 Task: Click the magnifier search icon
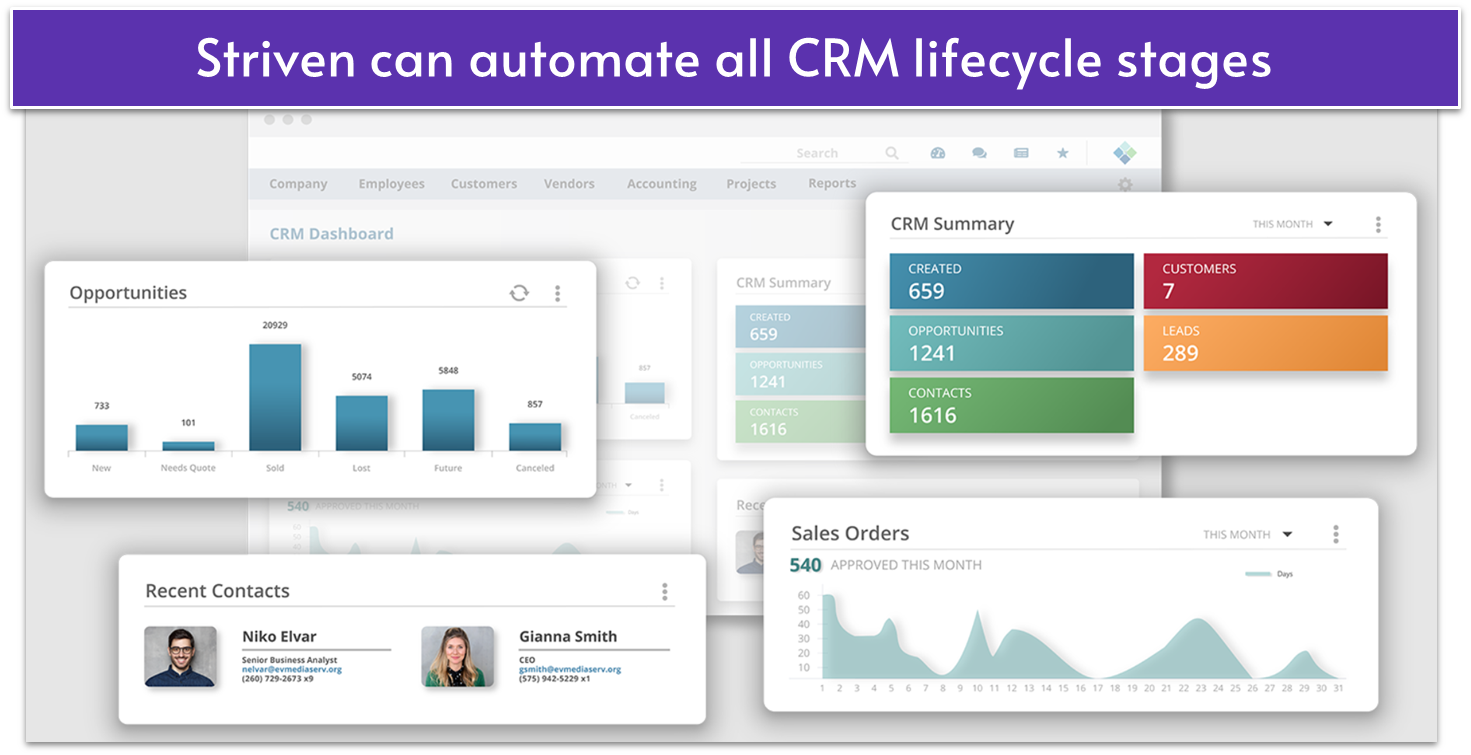click(x=892, y=153)
